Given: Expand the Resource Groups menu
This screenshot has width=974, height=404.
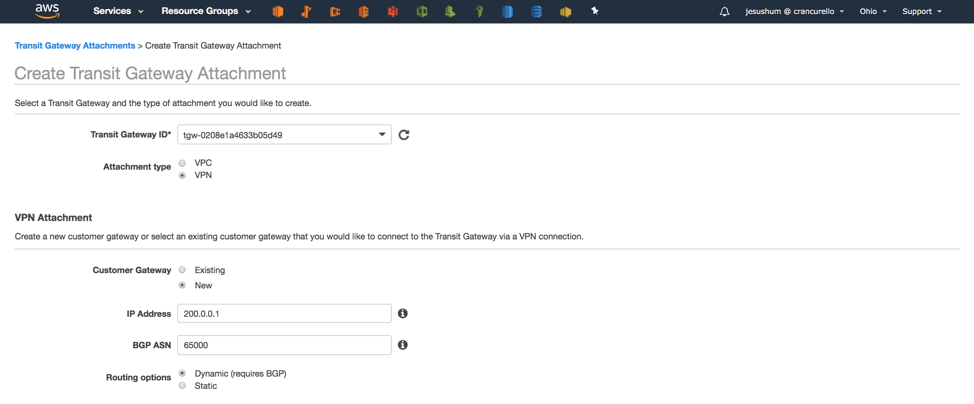Looking at the screenshot, I should pos(206,11).
